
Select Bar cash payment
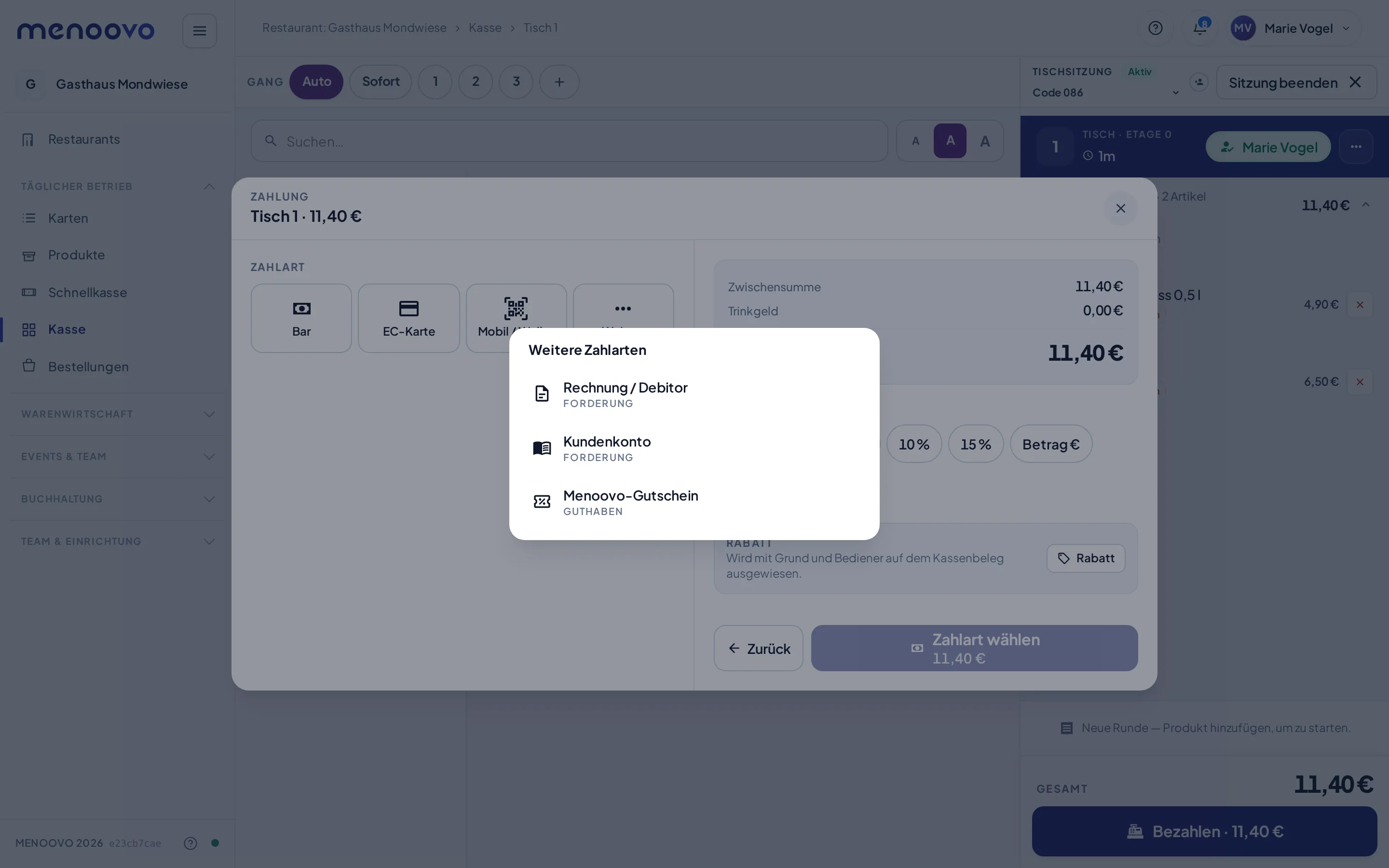301,318
